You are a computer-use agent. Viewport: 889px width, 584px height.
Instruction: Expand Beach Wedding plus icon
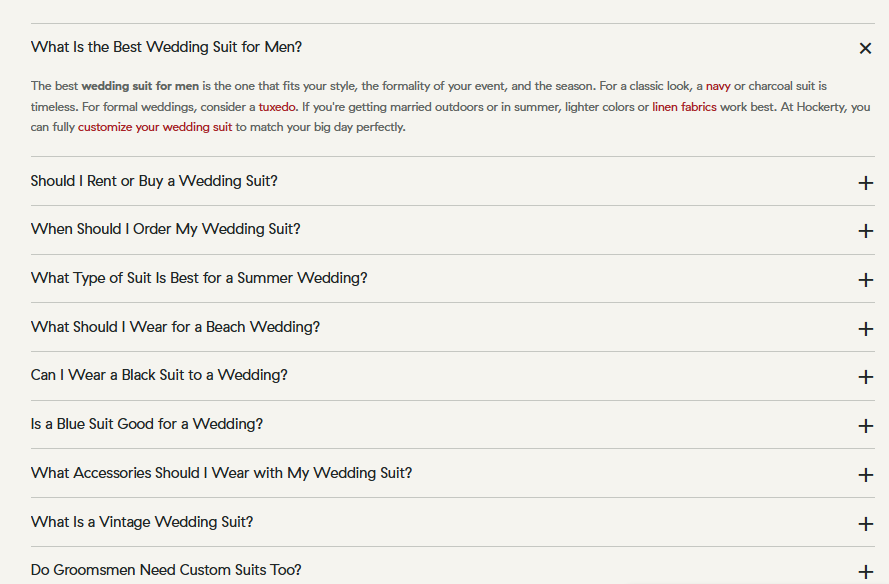tap(865, 329)
